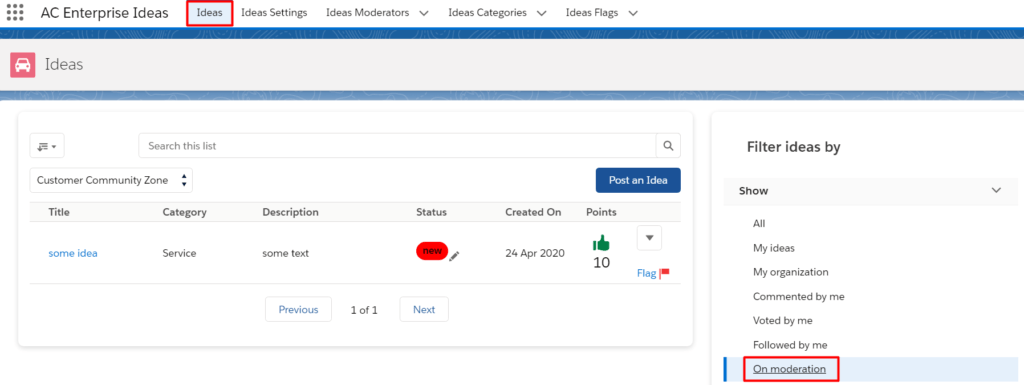Click the '24 Apr 2020' date cell
Image resolution: width=1024 pixels, height=385 pixels.
(535, 253)
